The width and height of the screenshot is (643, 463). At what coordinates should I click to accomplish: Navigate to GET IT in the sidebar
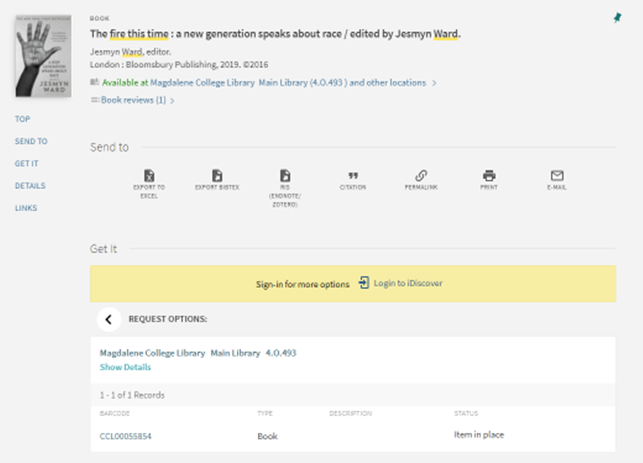pyautogui.click(x=27, y=163)
